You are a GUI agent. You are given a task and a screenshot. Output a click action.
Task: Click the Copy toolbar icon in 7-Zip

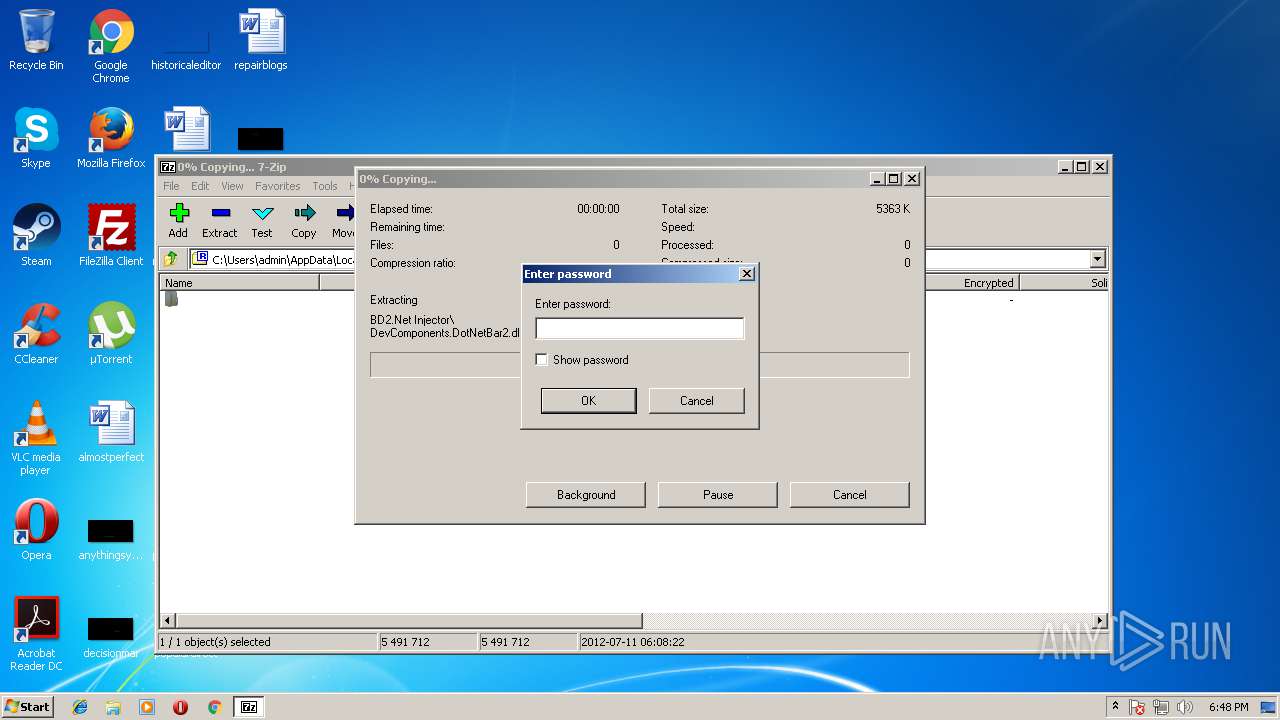tap(304, 221)
